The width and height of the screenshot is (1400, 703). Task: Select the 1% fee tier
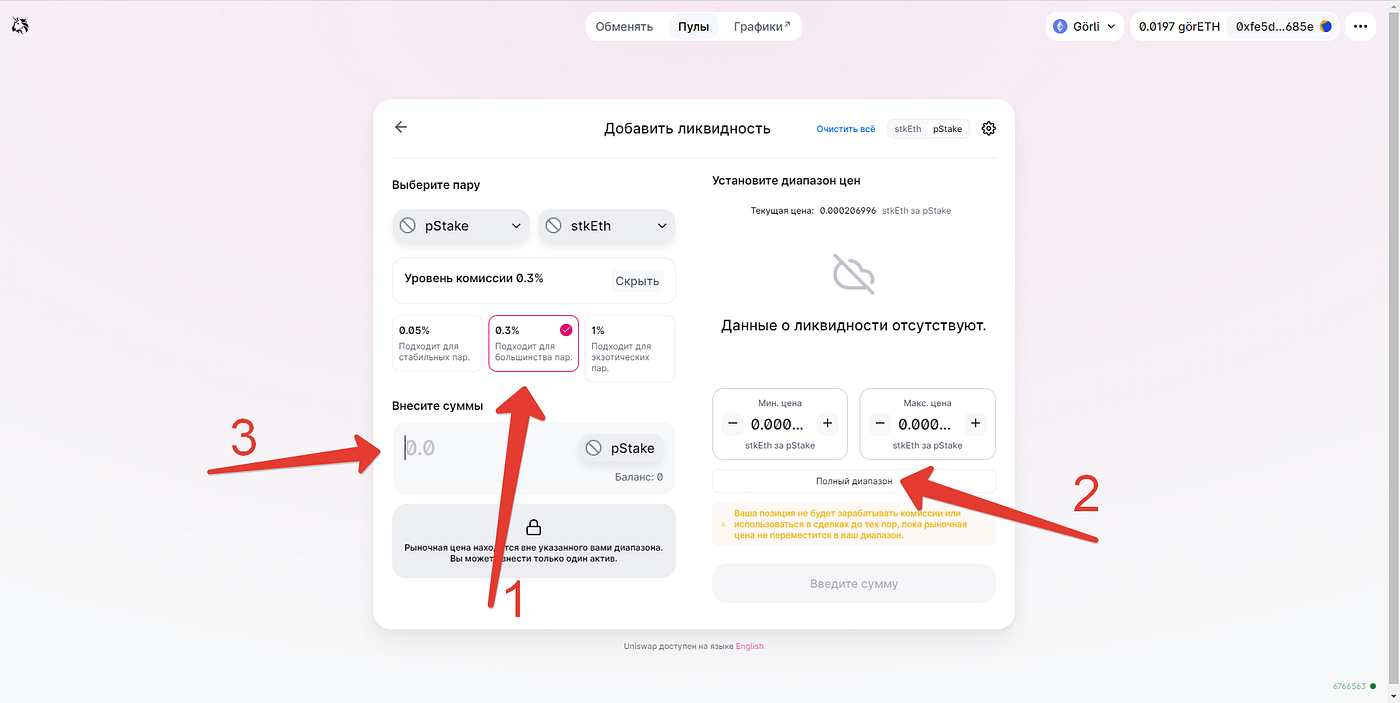[x=629, y=349]
